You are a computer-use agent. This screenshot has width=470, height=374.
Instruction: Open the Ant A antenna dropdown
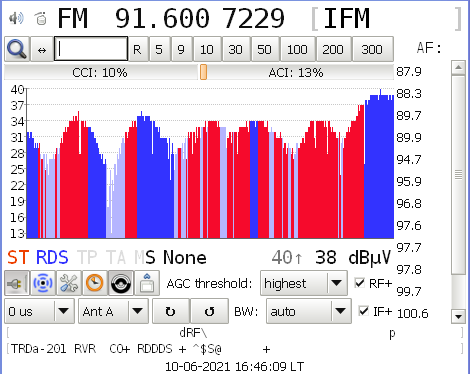[x=113, y=311]
